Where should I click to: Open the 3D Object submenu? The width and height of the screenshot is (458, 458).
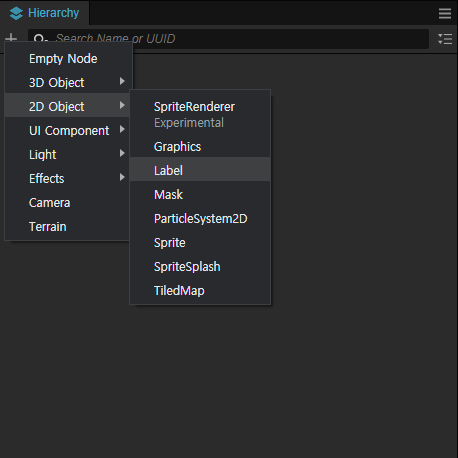tap(69, 82)
